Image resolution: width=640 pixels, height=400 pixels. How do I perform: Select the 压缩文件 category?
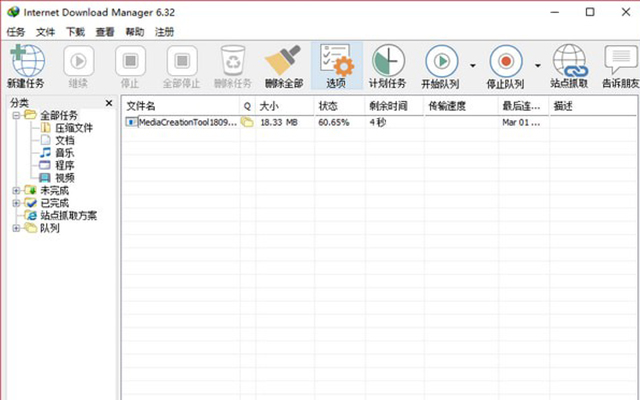(x=74, y=128)
